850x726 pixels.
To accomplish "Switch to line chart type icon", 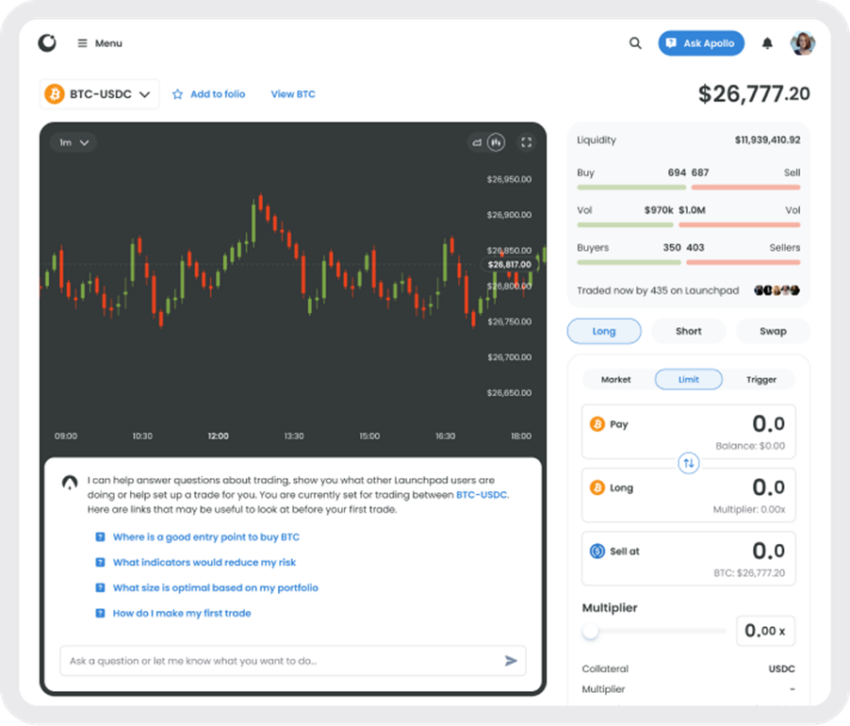I will tap(477, 143).
